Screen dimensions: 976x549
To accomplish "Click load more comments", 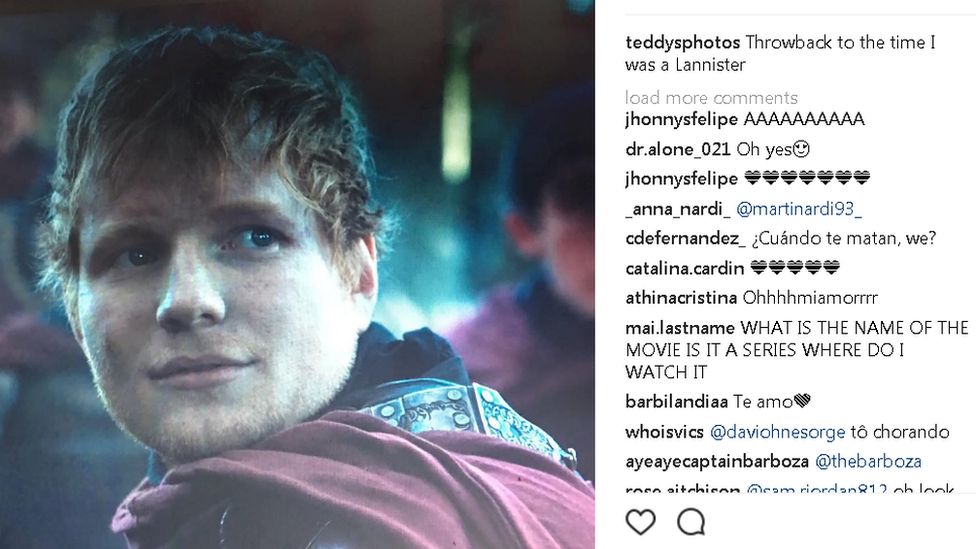I will click(711, 98).
